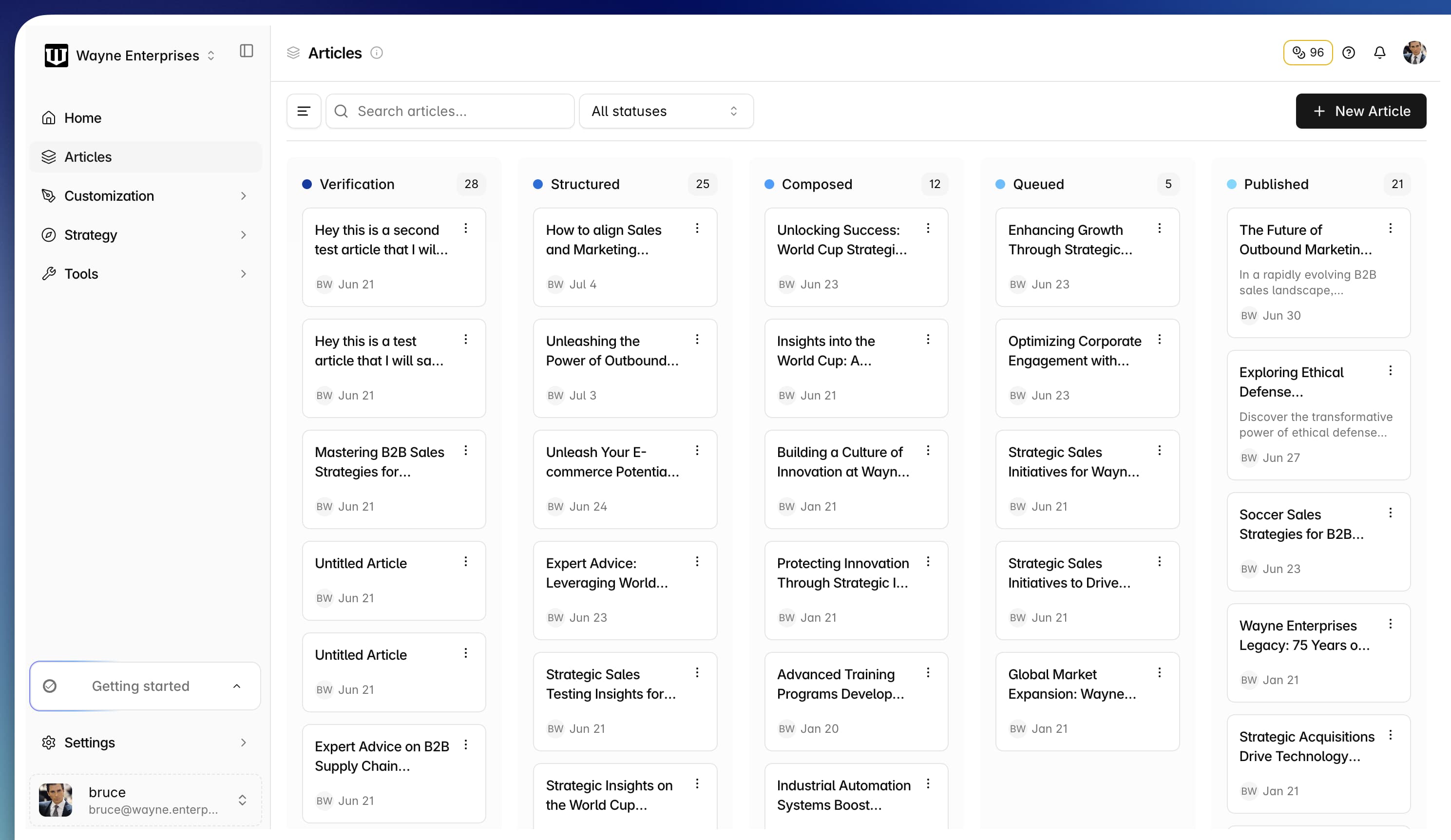The width and height of the screenshot is (1451, 840).
Task: Open your profile avatar in top right
Action: pyautogui.click(x=1415, y=53)
